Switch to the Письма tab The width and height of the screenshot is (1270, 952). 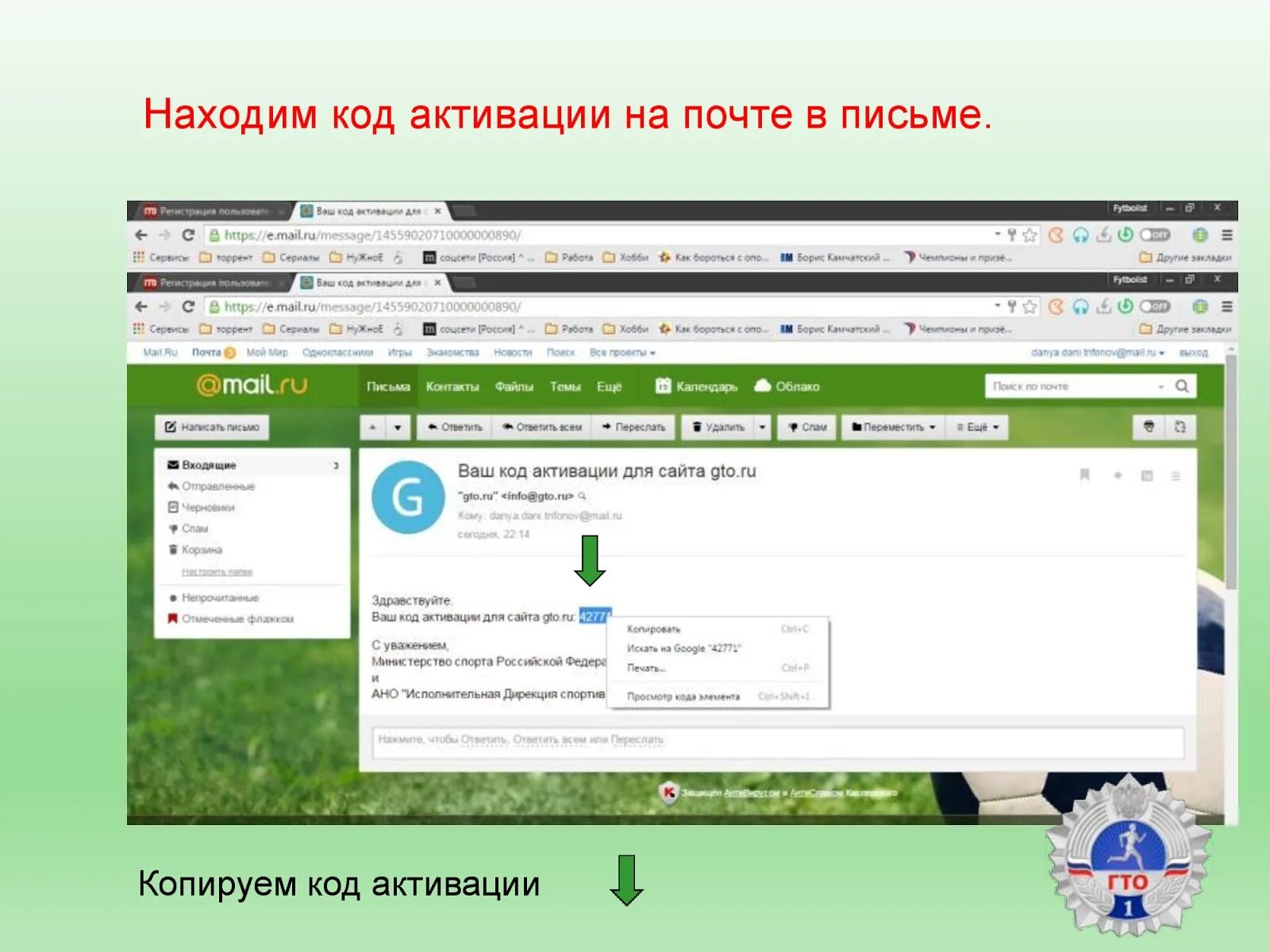tap(388, 386)
